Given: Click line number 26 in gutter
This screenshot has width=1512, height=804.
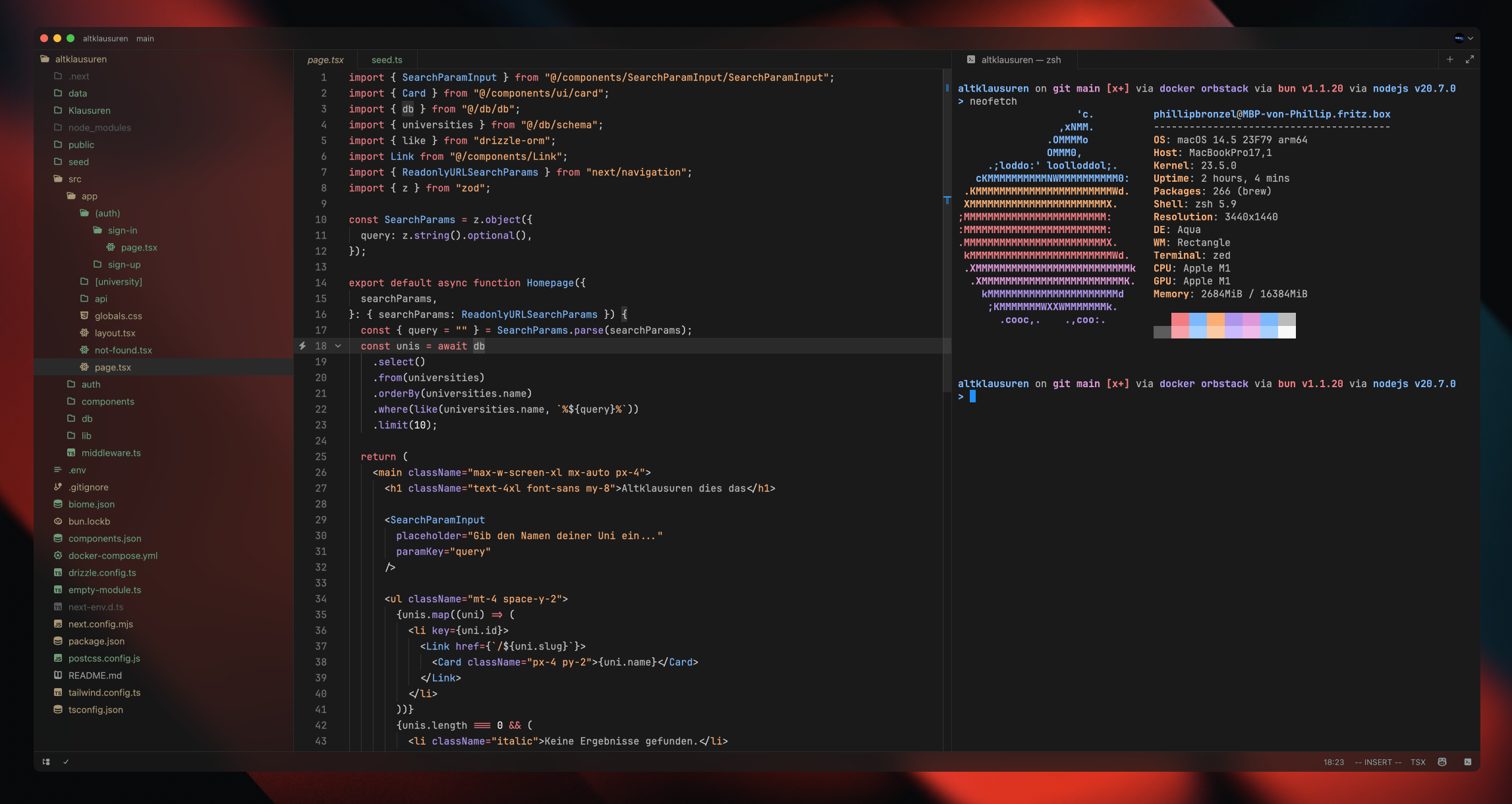Looking at the screenshot, I should (321, 472).
